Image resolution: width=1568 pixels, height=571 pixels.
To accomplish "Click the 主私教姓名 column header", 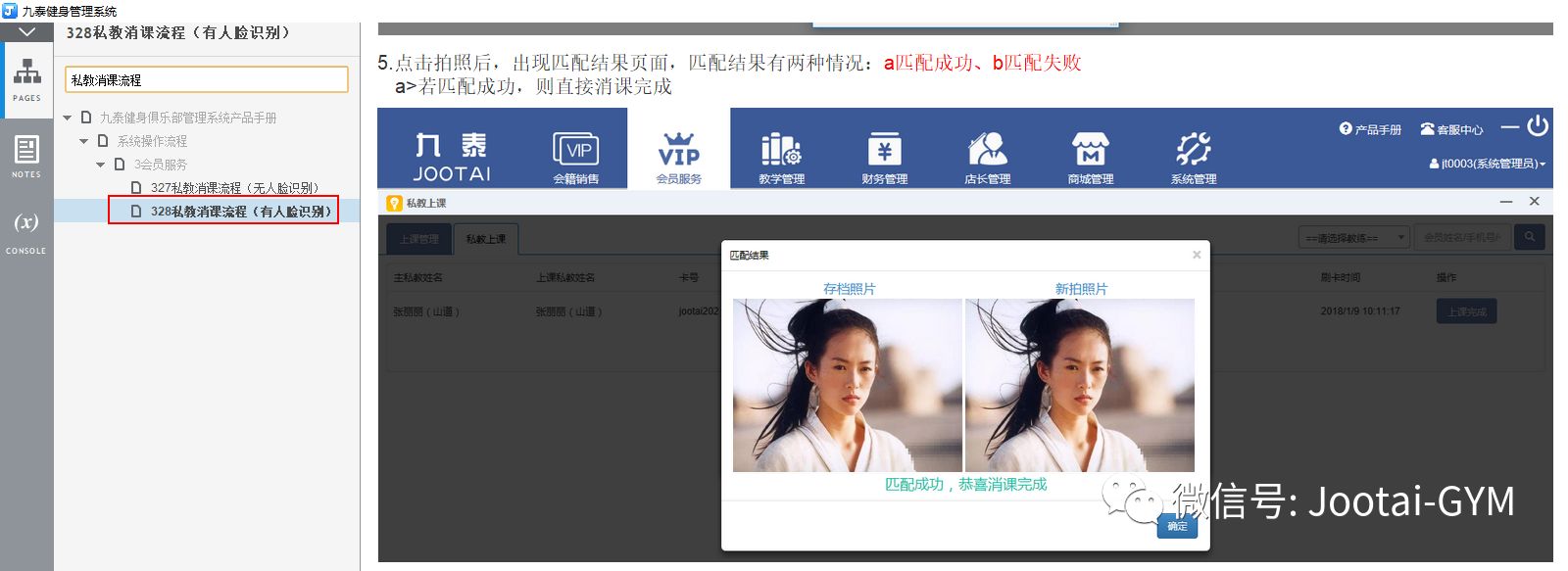I will pos(418,278).
